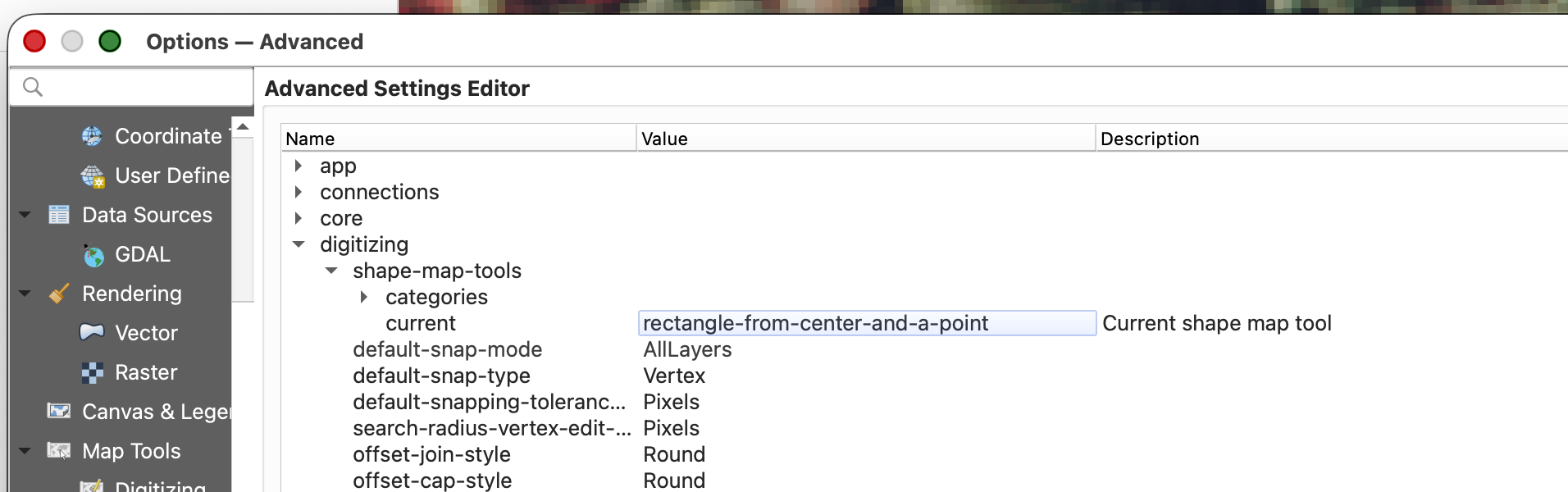
Task: Select the default-snap-mode setting row
Action: click(448, 349)
